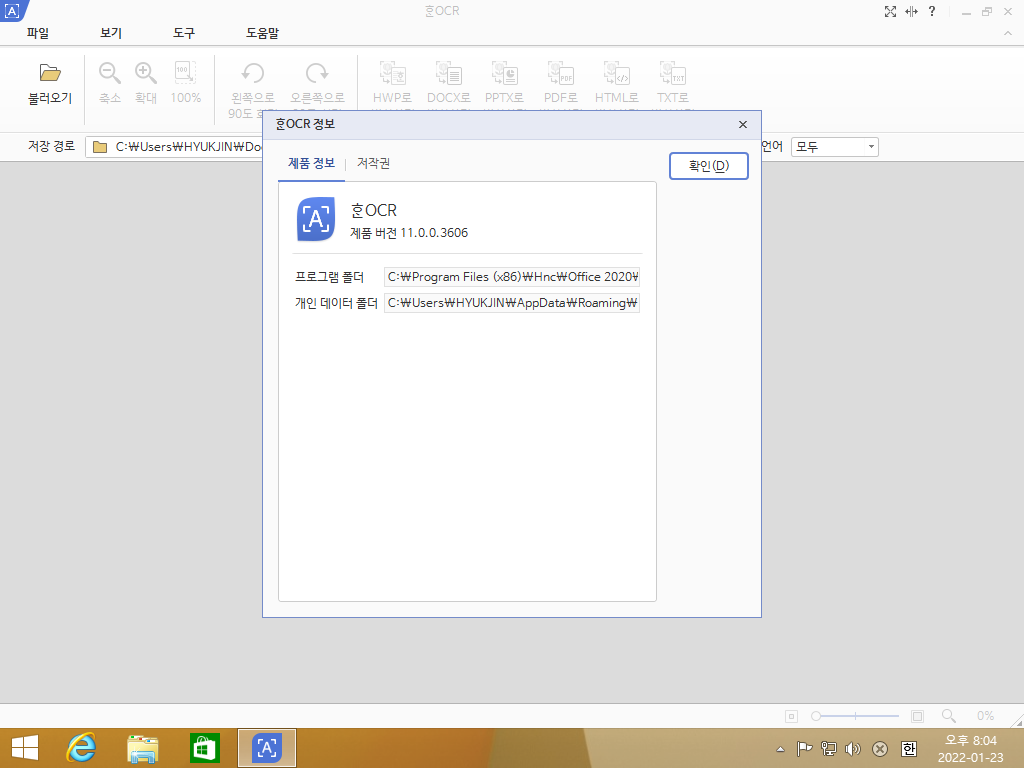
Task: Click the 0% zoom value in status bar
Action: point(985,716)
